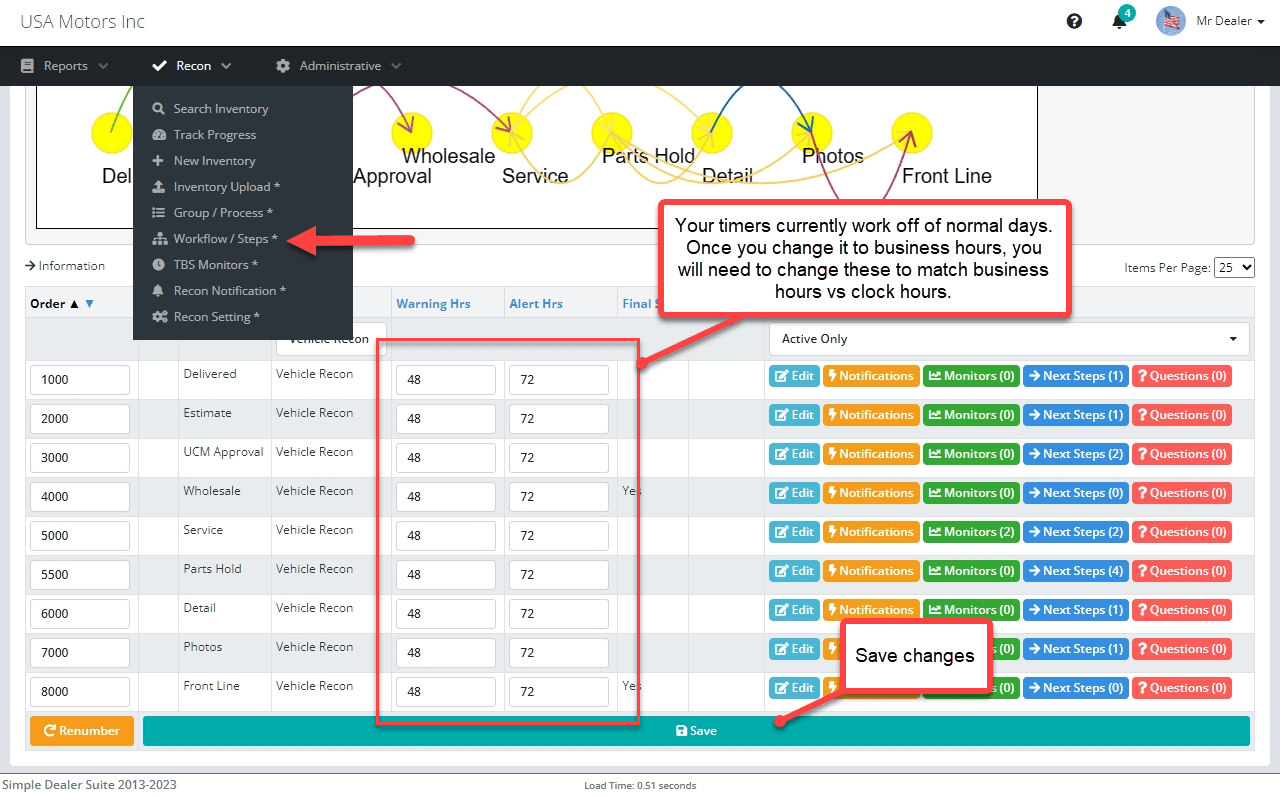1280x796 pixels.
Task: Sort by the Alert Hrs column header
Action: 535,304
